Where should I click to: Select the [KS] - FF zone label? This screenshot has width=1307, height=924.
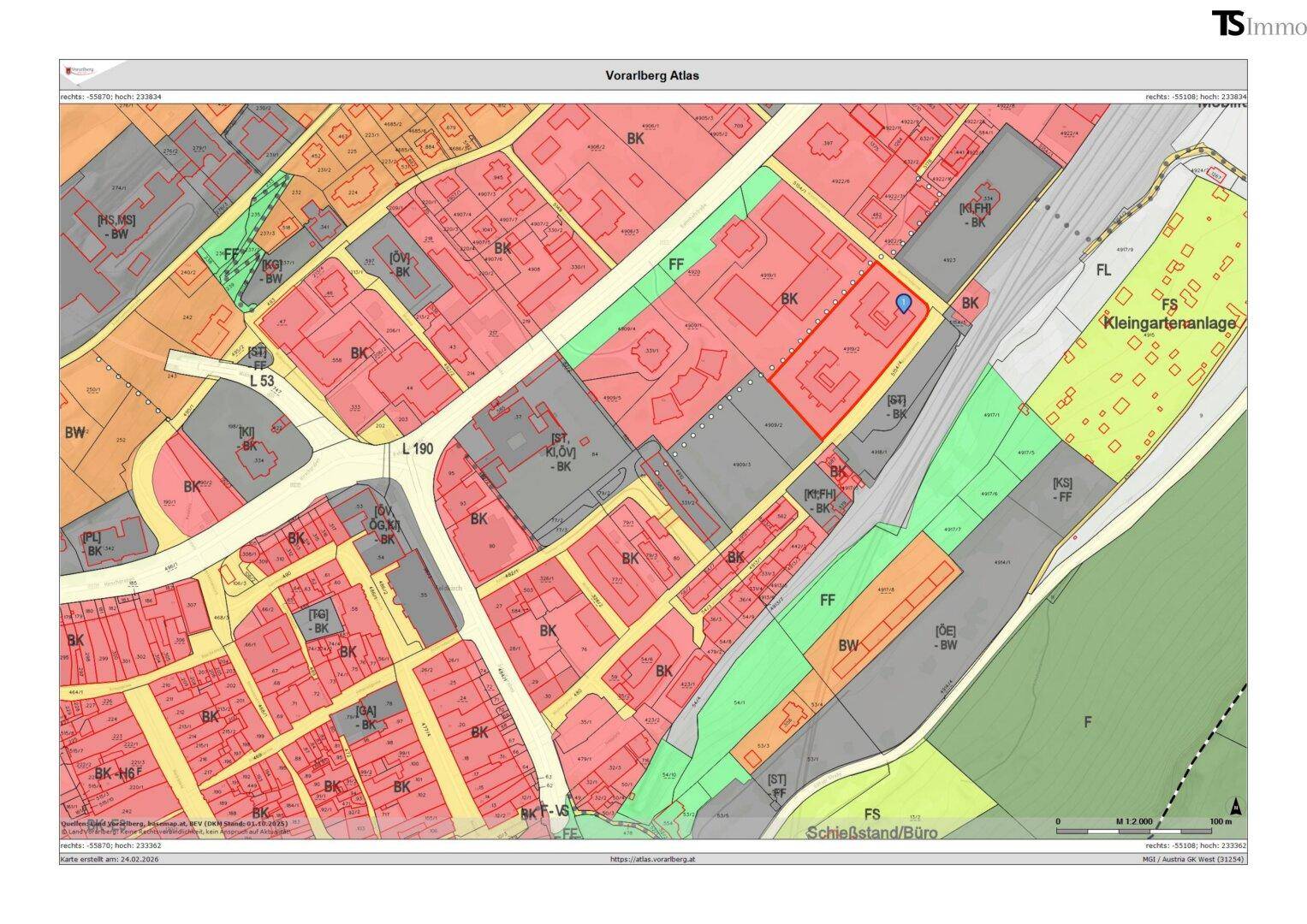[1062, 489]
